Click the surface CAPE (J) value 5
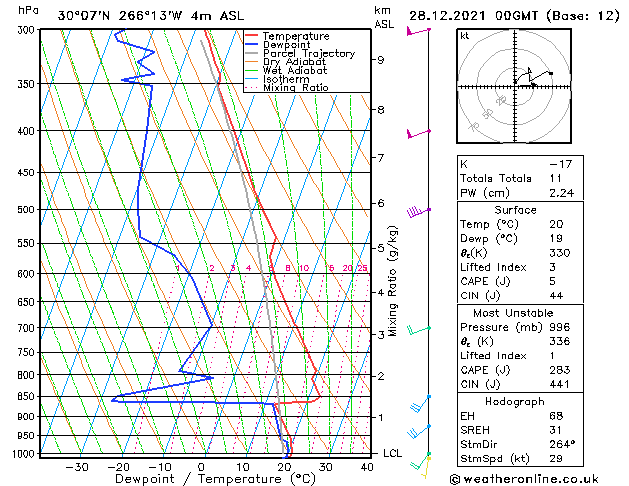The height and width of the screenshot is (486, 629). pos(553,281)
